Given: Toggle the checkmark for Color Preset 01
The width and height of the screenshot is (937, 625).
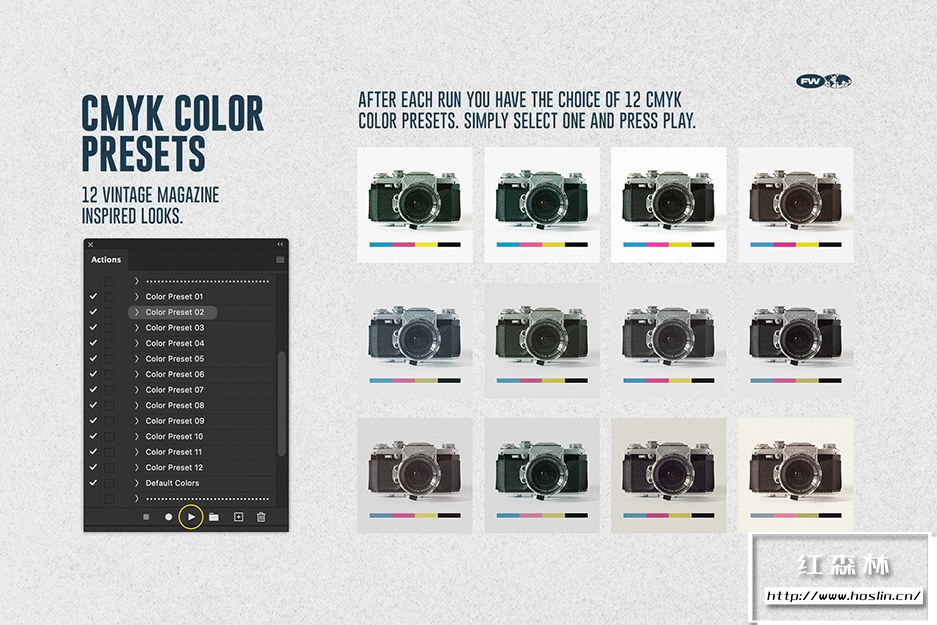Looking at the screenshot, I should coord(93,296).
